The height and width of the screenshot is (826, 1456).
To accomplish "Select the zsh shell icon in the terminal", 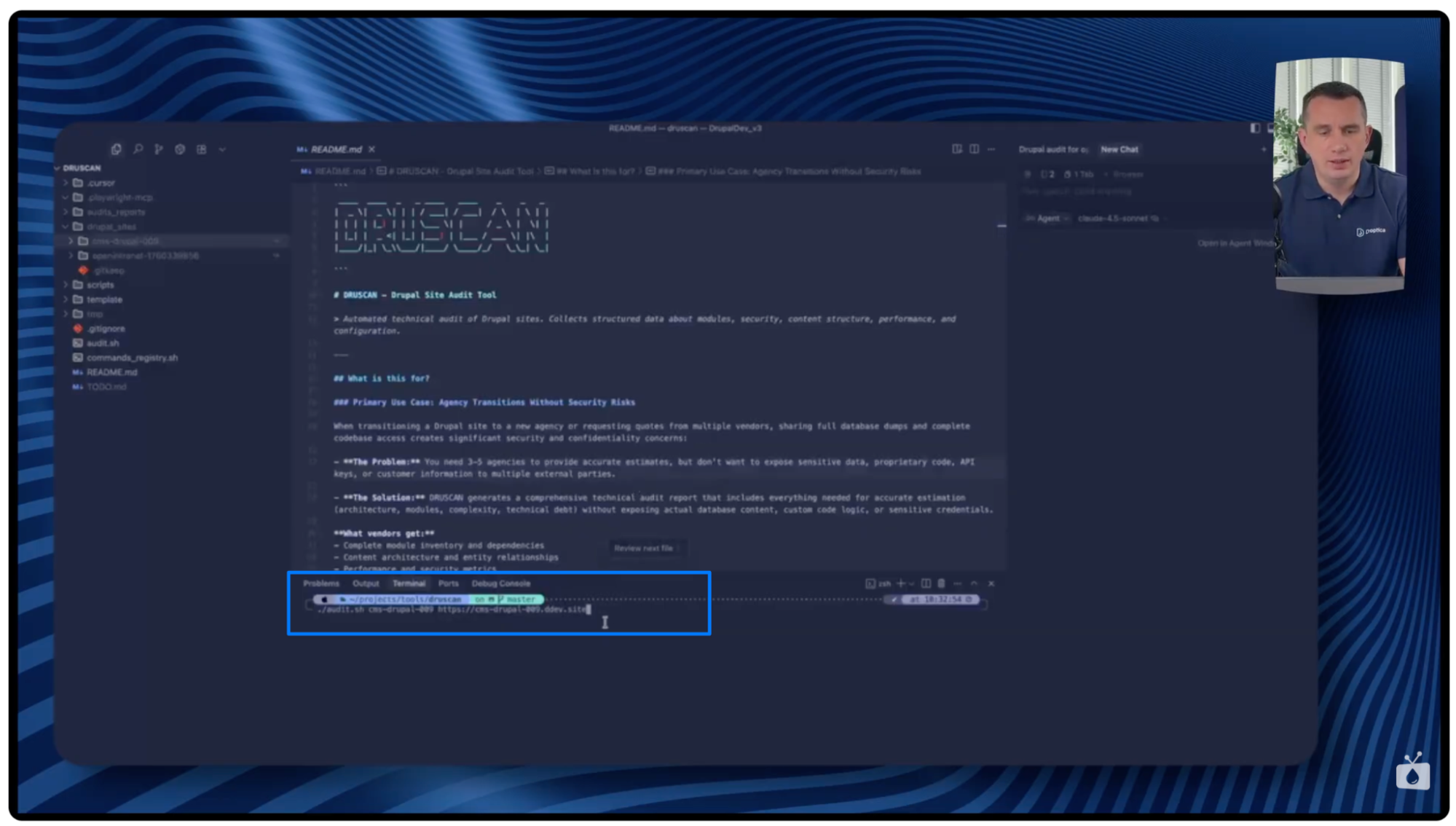I will pos(871,583).
